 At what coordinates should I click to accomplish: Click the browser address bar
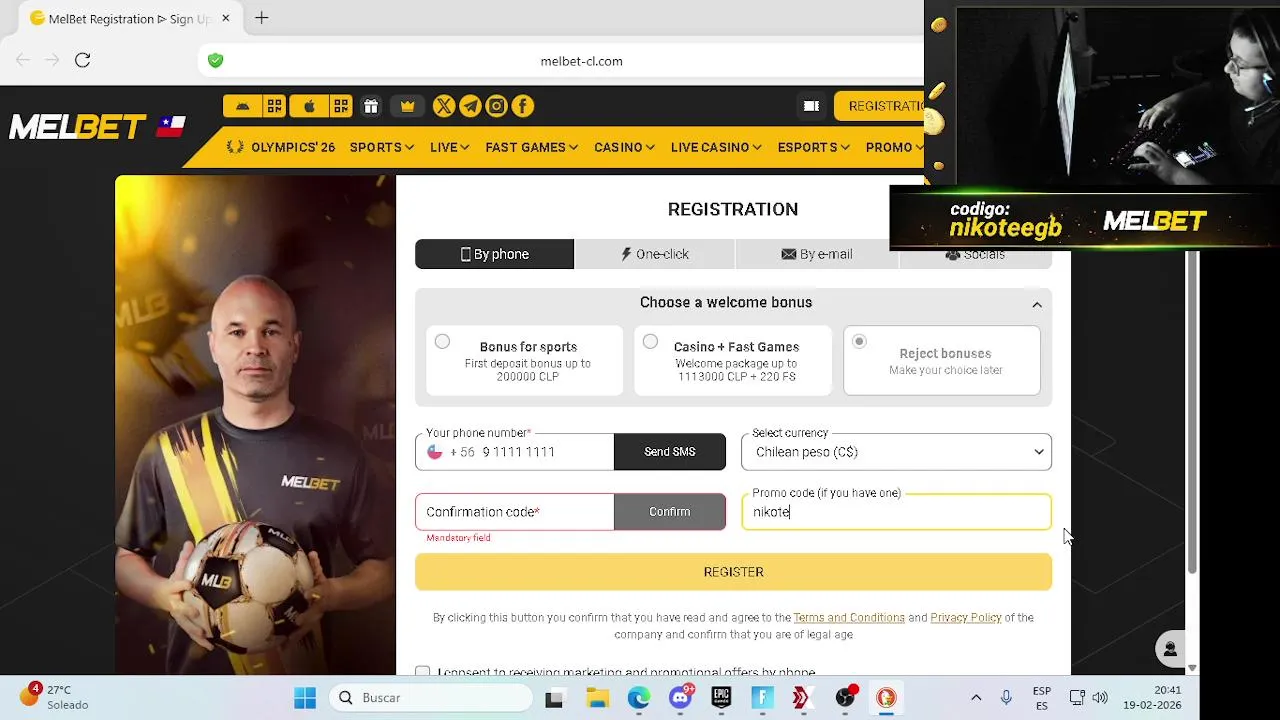581,61
